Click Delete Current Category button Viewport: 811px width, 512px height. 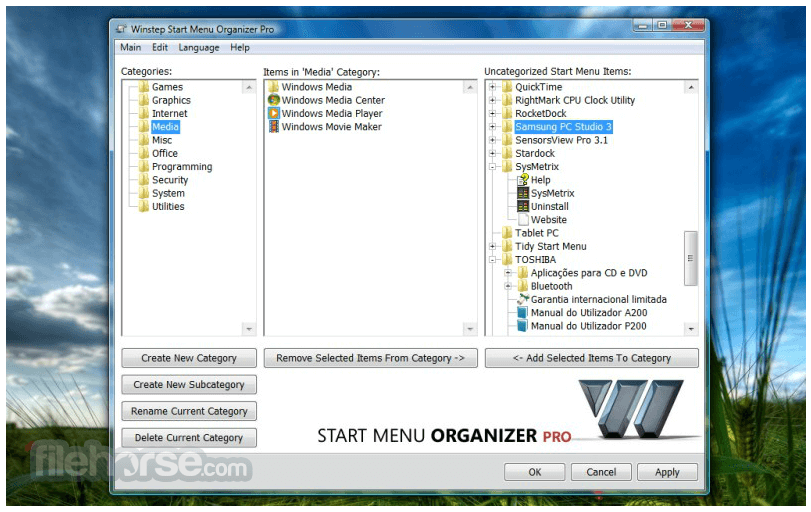tap(189, 438)
